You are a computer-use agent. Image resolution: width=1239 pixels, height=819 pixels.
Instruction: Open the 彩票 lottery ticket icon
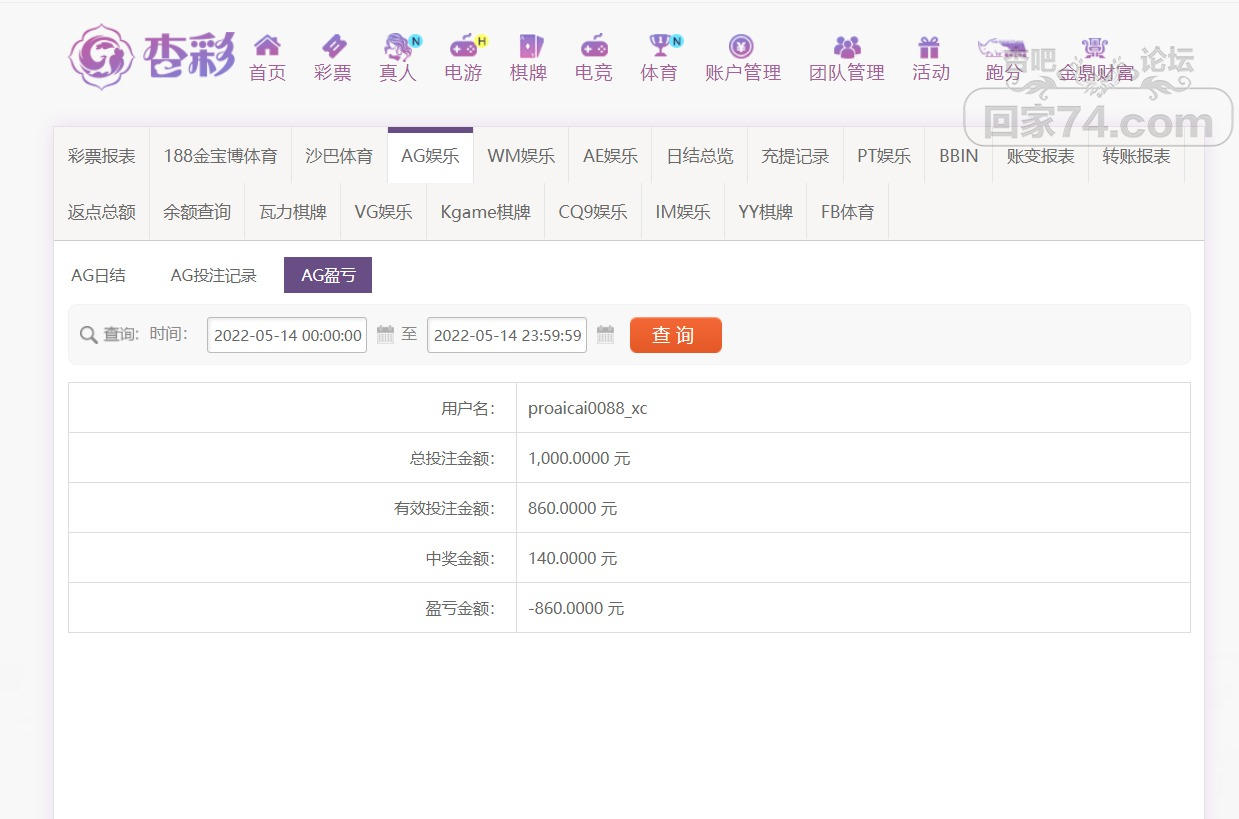tap(332, 47)
